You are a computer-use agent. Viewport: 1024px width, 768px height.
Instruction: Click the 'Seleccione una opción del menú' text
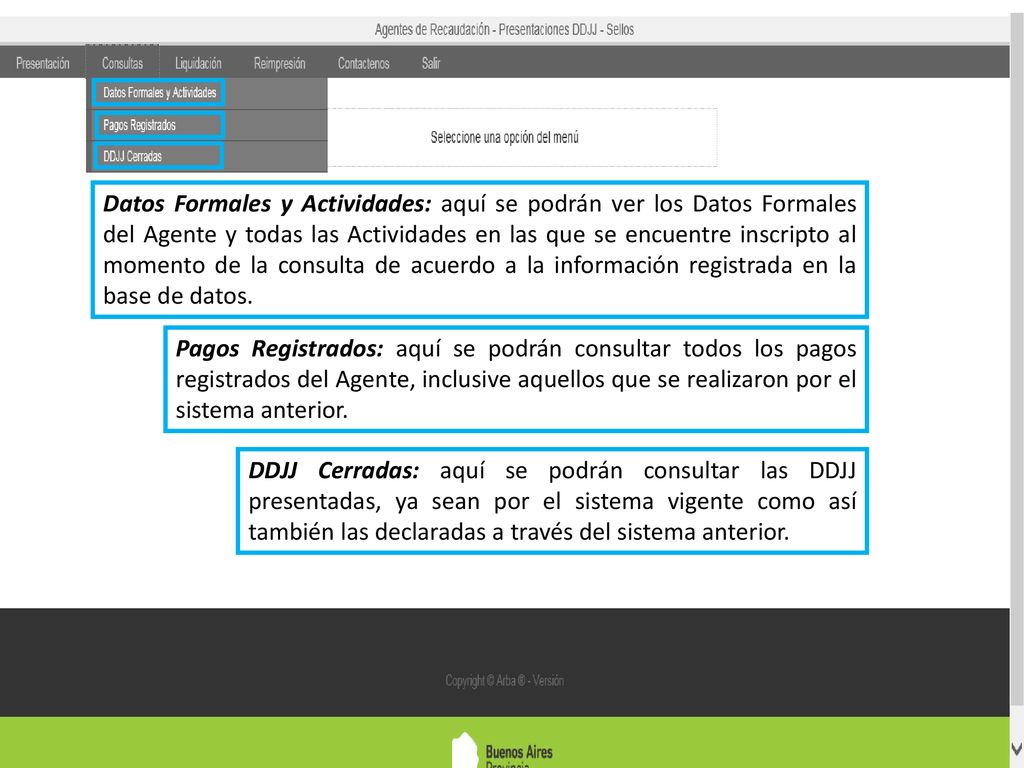(504, 138)
